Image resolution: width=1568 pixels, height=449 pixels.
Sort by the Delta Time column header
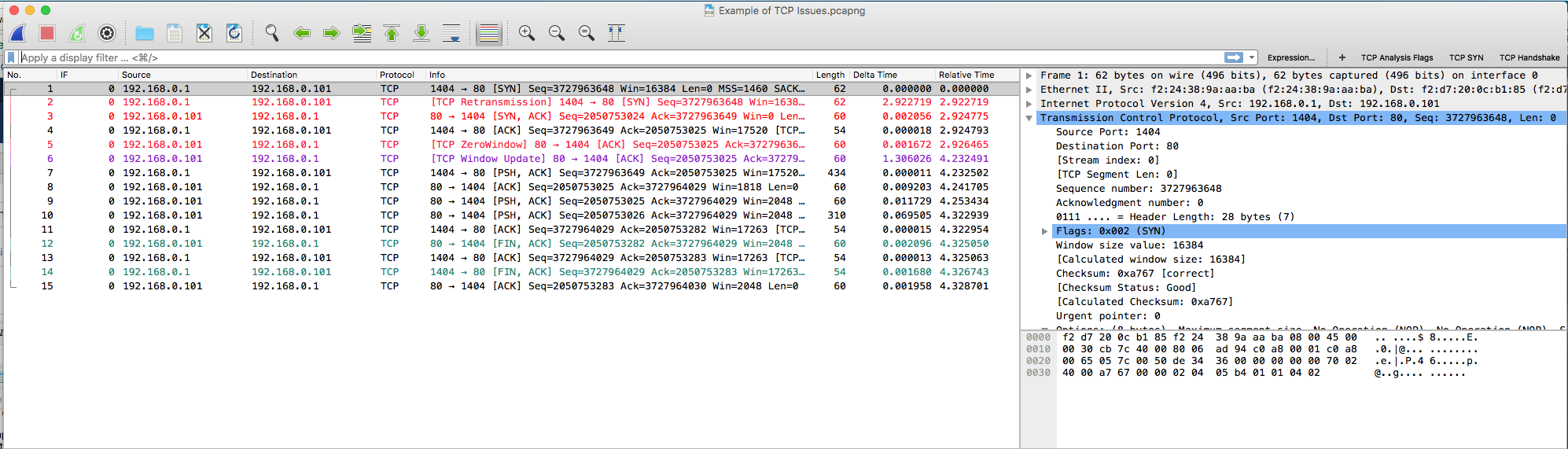(x=874, y=75)
